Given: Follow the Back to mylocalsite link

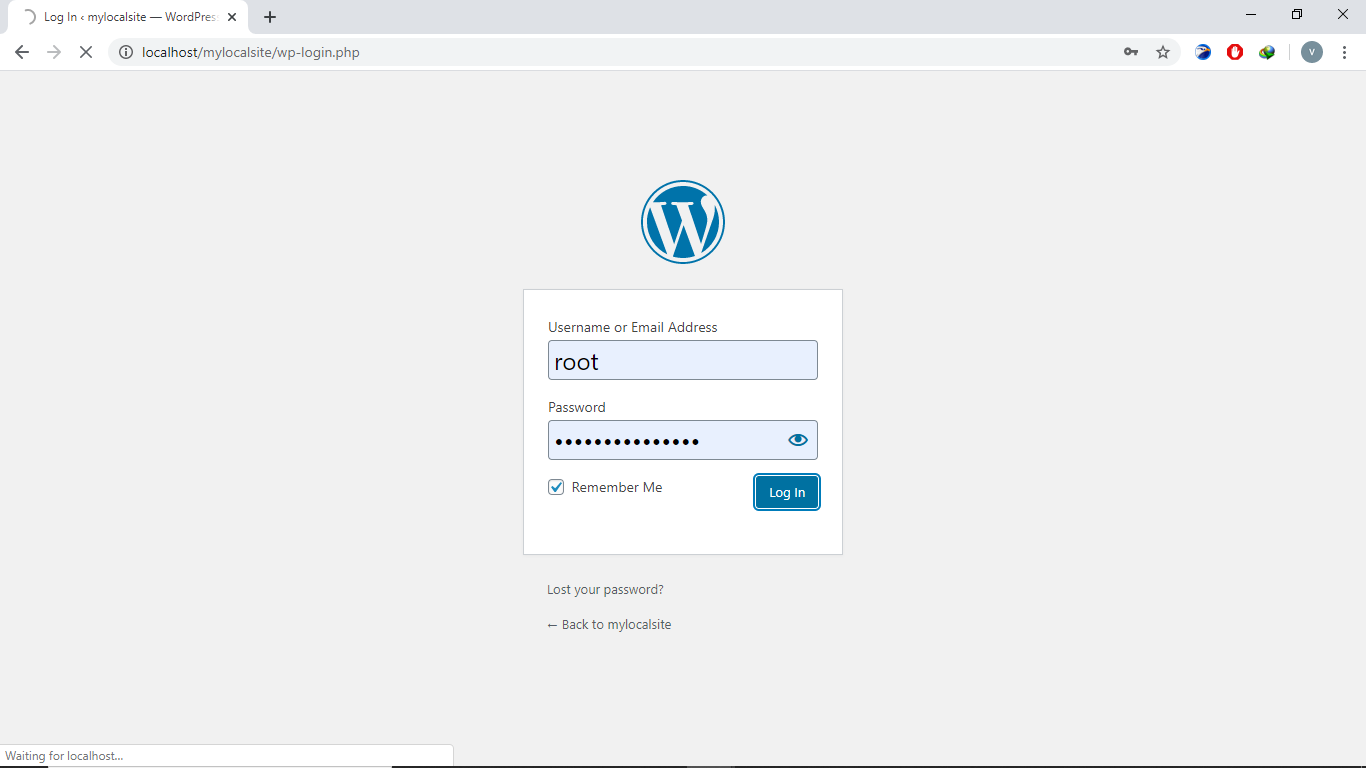Looking at the screenshot, I should (x=609, y=625).
